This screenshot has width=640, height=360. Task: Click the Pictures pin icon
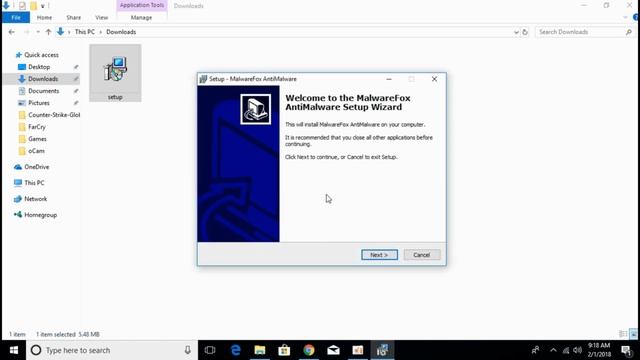(76, 103)
